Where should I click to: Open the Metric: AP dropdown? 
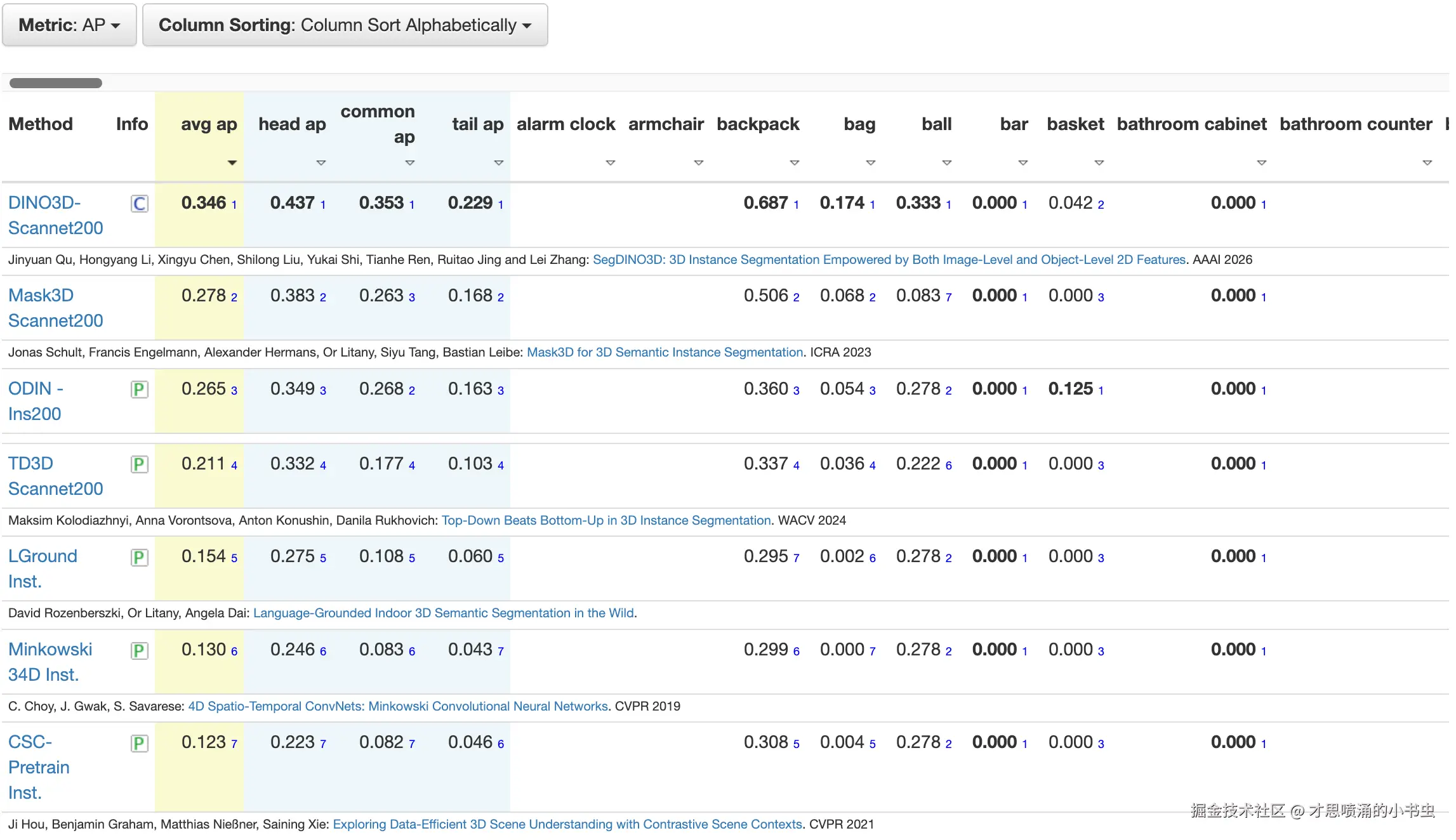tap(69, 25)
